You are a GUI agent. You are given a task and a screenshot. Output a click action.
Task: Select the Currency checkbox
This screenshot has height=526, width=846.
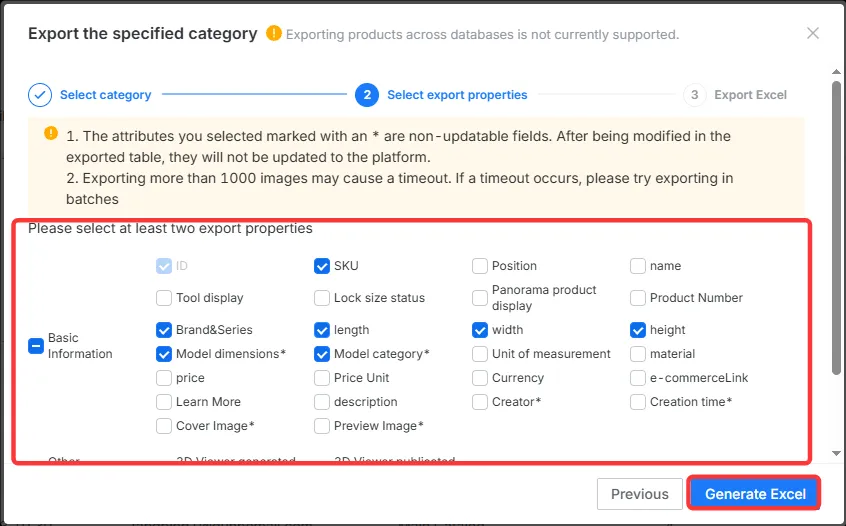tap(480, 378)
